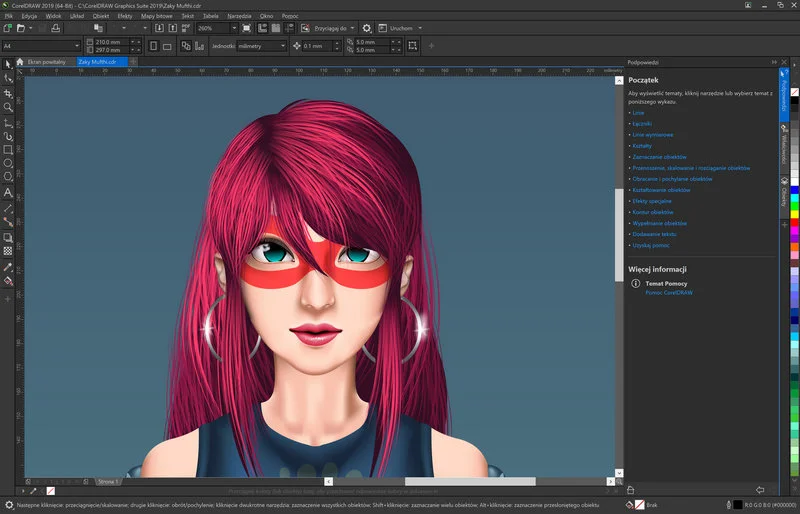Click the page width 210.0 mm field
Viewport: 800px width, 514px height.
point(112,42)
